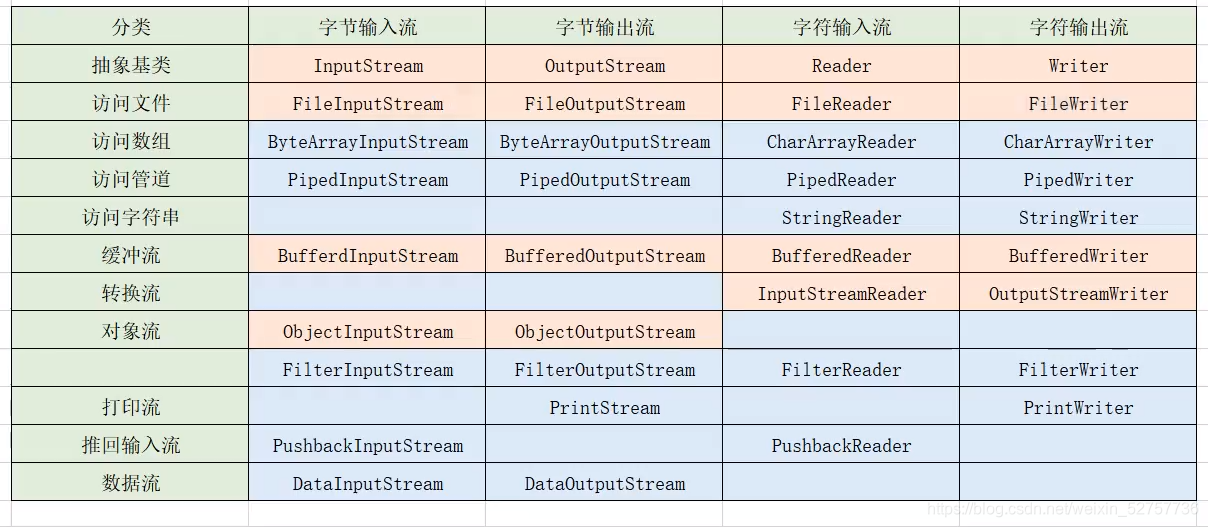Viewport: 1208px width, 527px height.
Task: Click the InputStreamReader cell
Action: click(841, 293)
